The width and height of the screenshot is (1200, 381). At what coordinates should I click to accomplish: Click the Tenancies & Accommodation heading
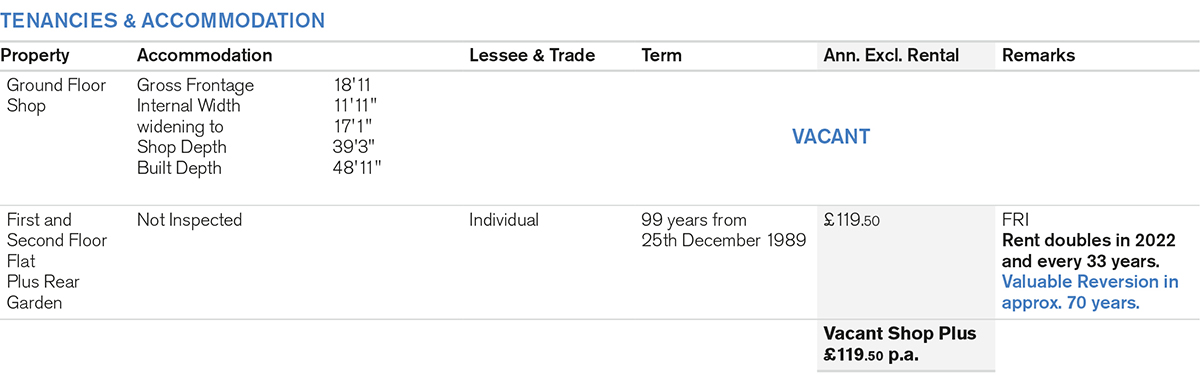[x=162, y=20]
